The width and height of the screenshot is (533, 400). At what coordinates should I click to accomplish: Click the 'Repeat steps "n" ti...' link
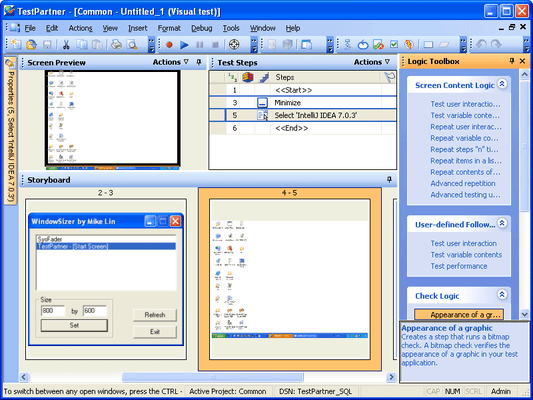tap(464, 150)
